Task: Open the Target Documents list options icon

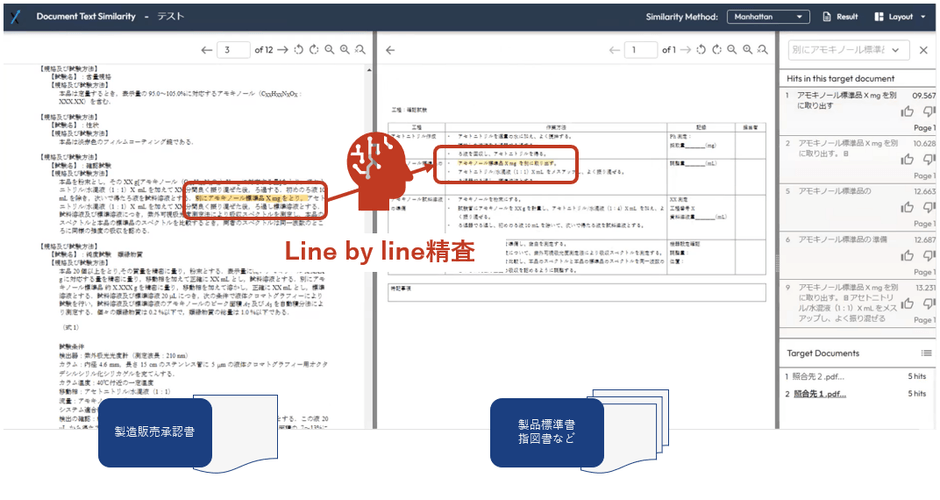Action: point(925,353)
